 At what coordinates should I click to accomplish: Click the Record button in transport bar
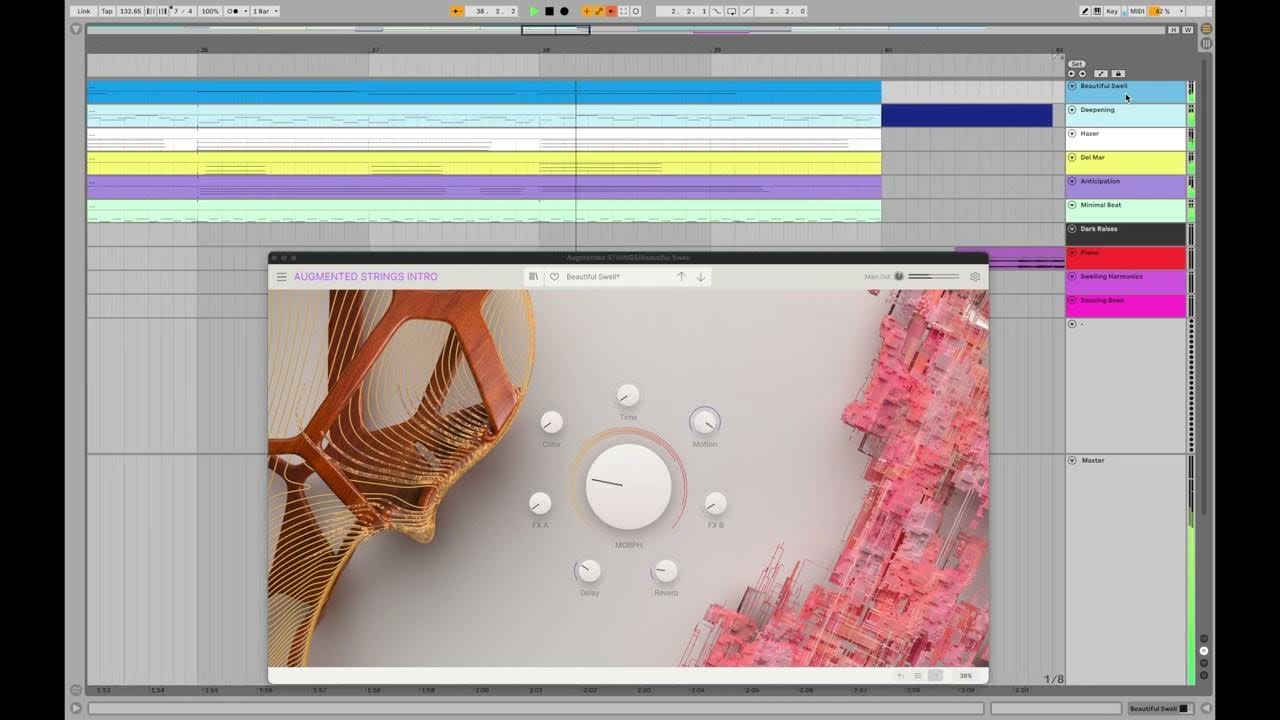tap(564, 11)
